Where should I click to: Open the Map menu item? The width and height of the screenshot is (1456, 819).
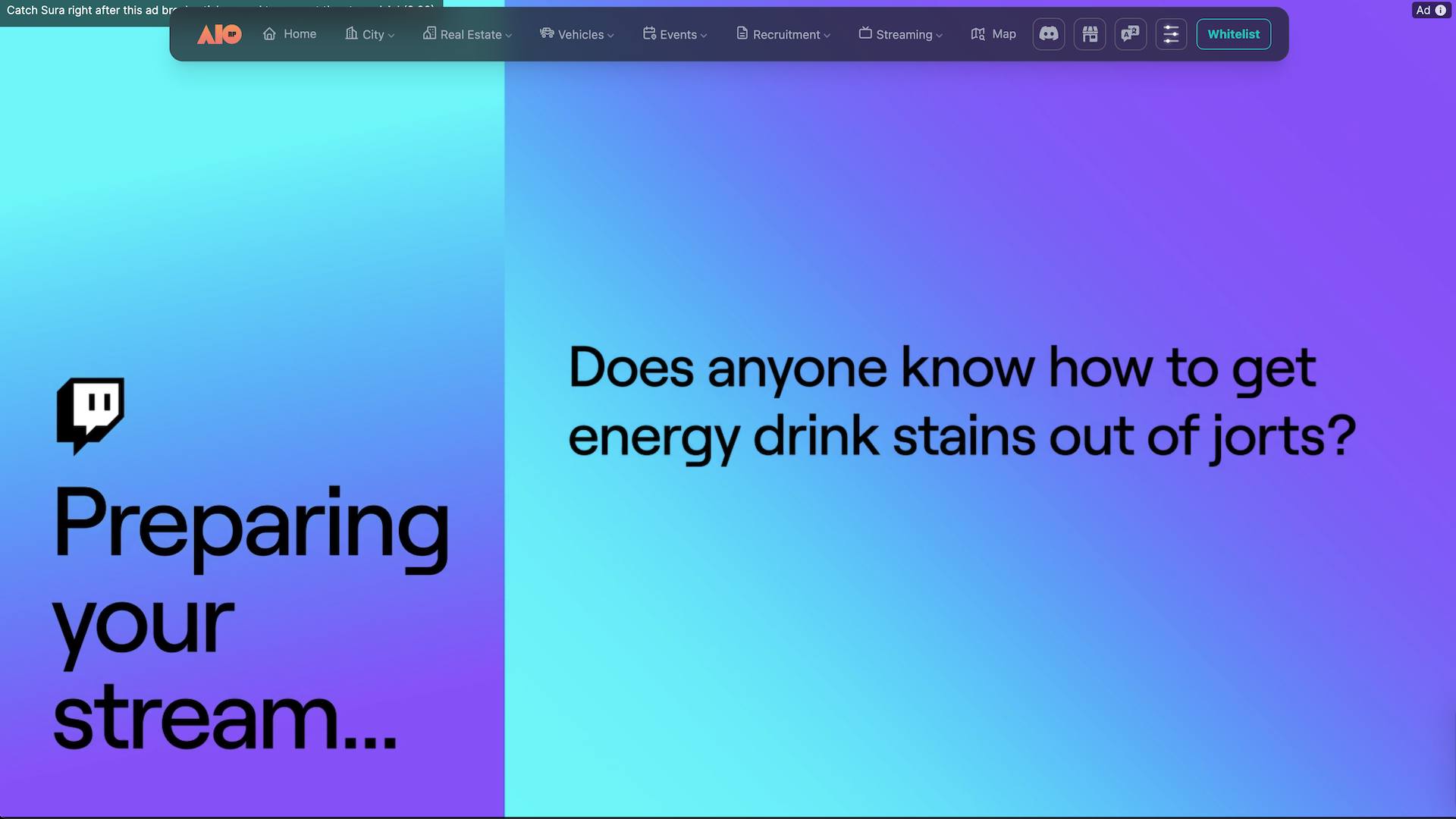tap(1003, 34)
